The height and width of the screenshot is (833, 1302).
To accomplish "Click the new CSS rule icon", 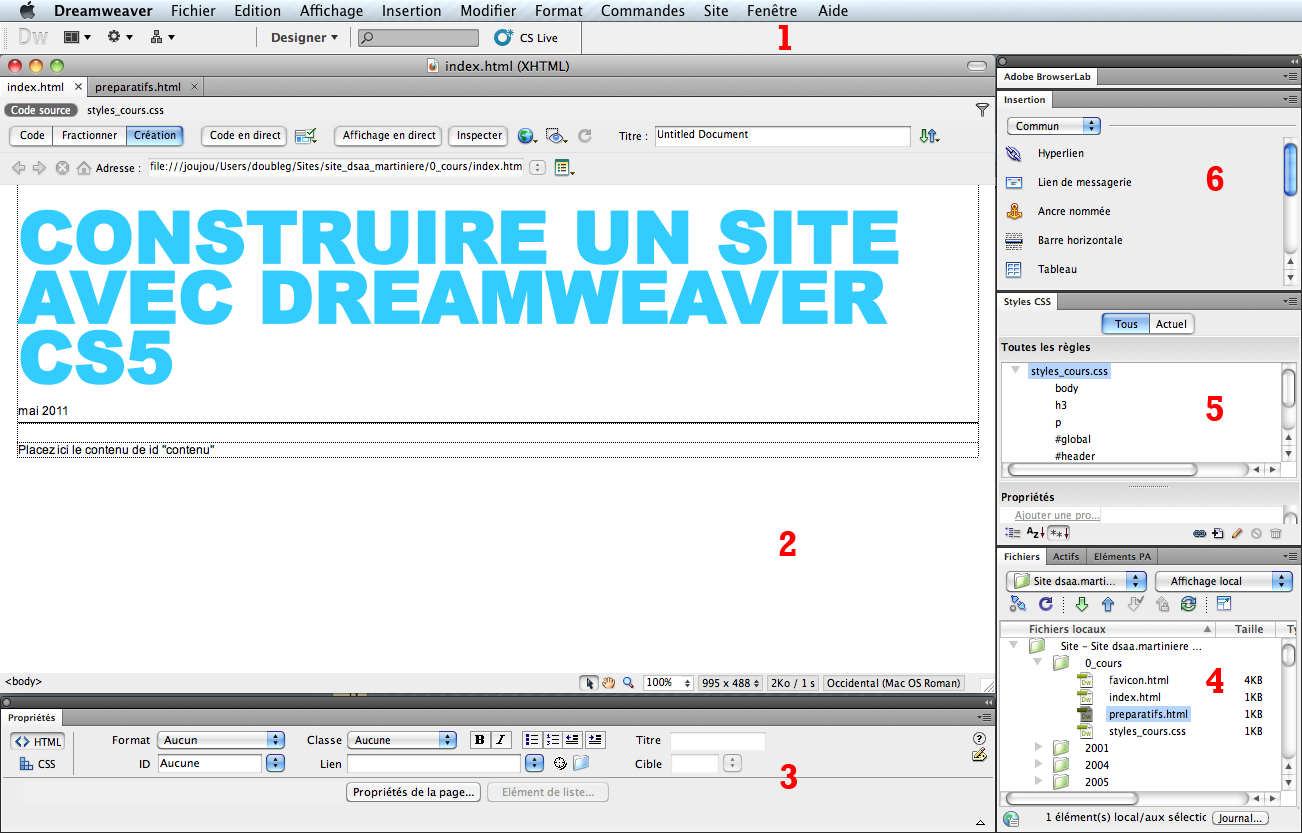I will tap(1218, 534).
